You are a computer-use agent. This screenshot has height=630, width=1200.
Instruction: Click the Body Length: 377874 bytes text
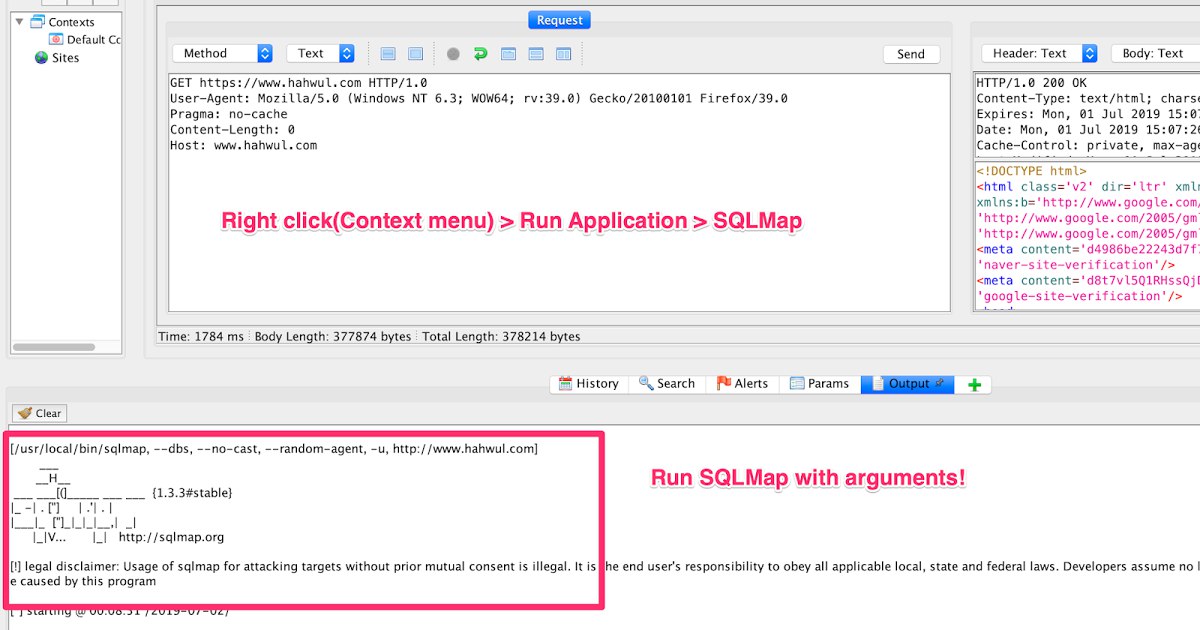click(x=333, y=336)
